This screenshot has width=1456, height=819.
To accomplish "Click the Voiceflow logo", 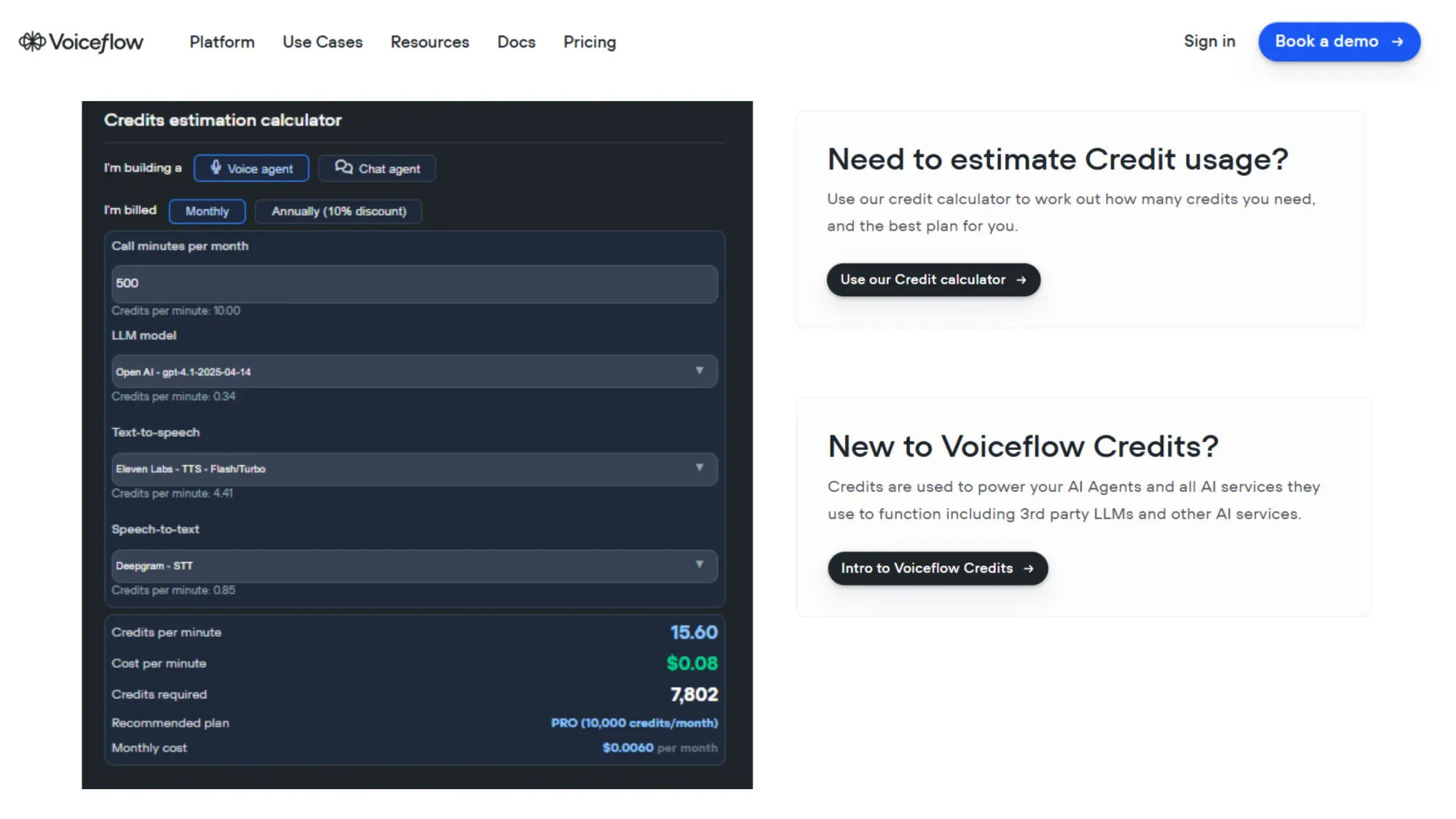I will (80, 41).
